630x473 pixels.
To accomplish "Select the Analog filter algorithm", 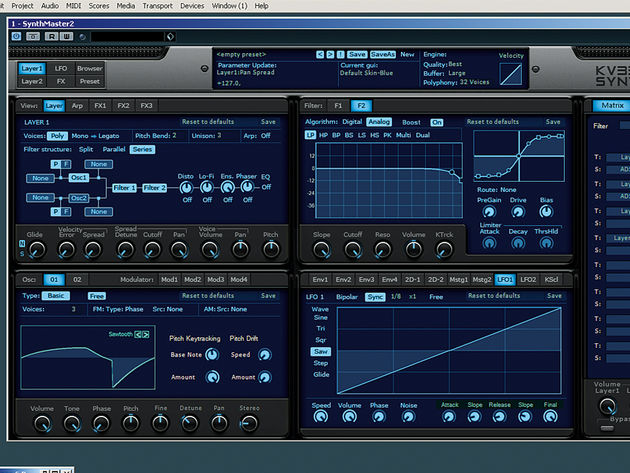I will click(x=378, y=122).
